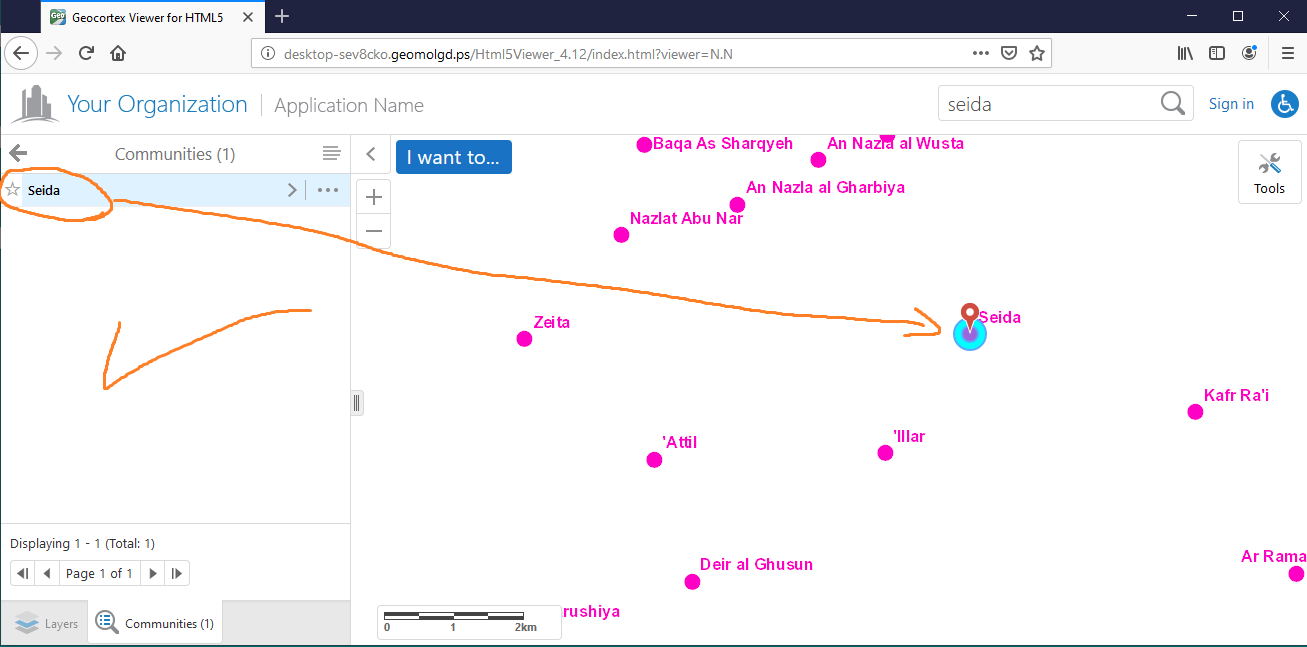1307x647 pixels.
Task: Click the 'Illar community point
Action: [x=885, y=453]
